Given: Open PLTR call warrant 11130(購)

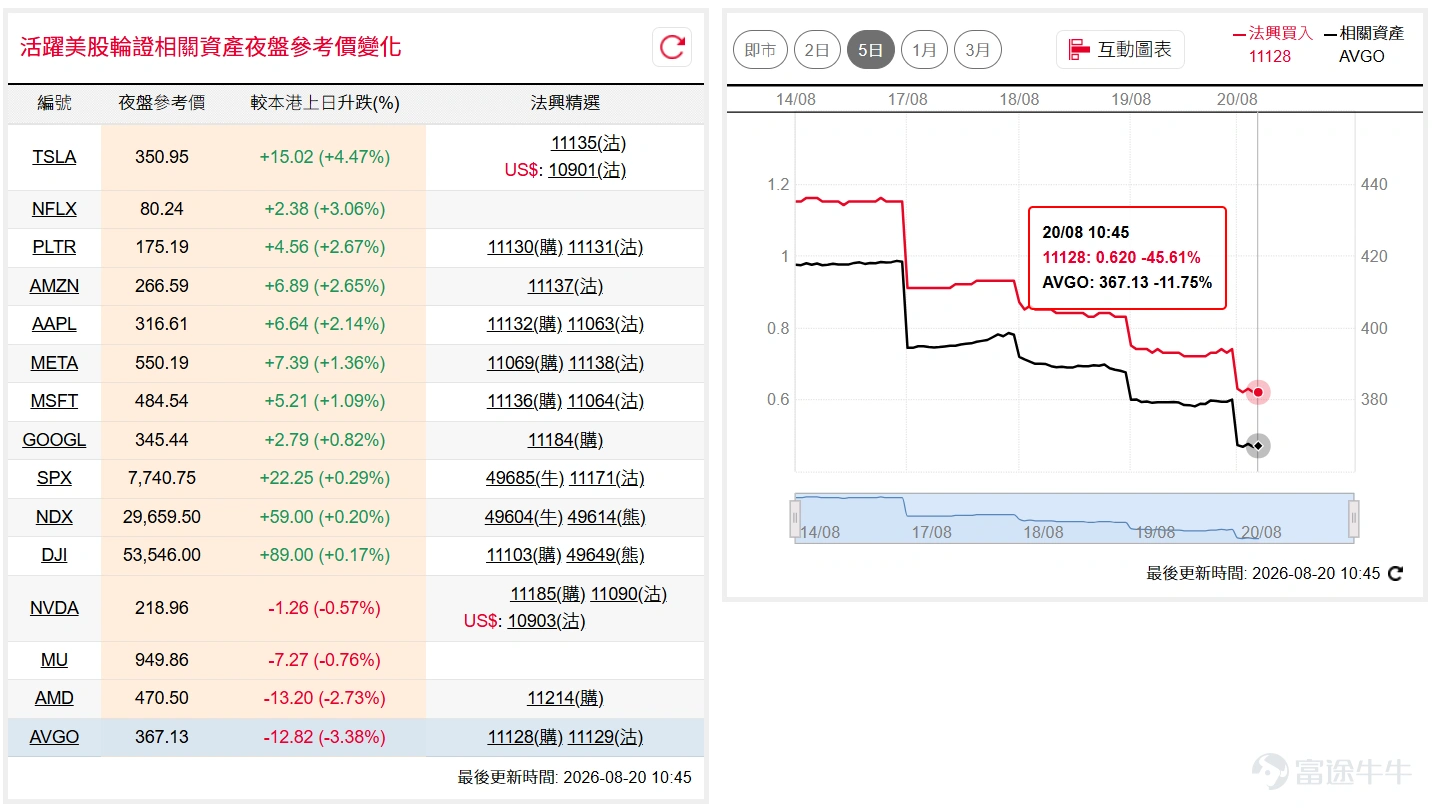Looking at the screenshot, I should [x=525, y=247].
